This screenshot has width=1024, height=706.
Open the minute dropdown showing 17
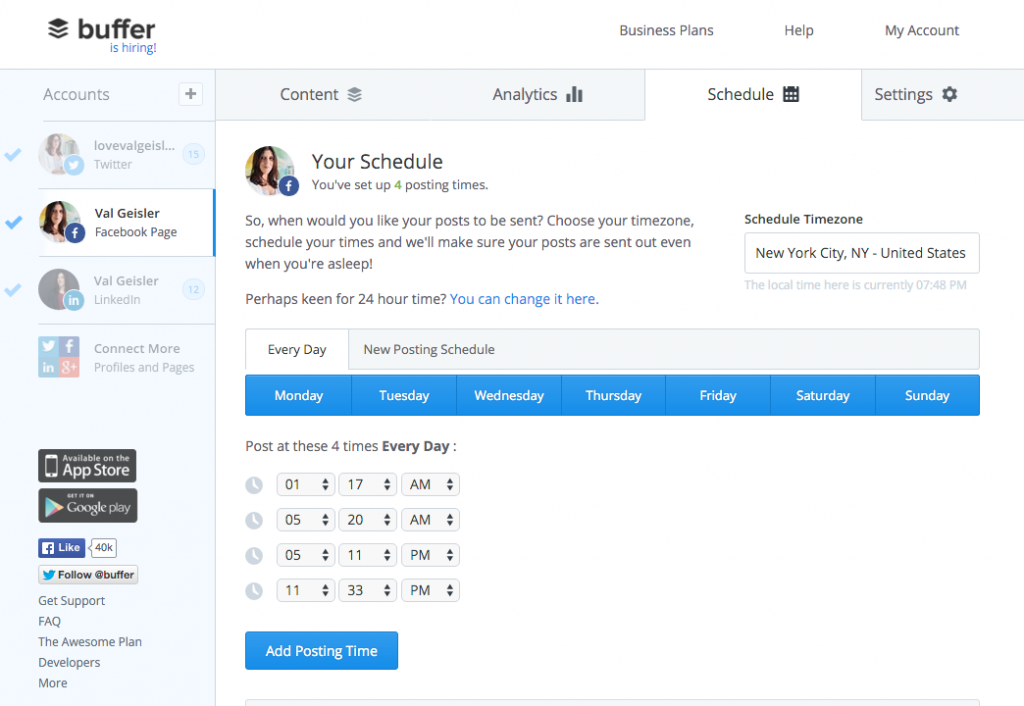click(x=368, y=485)
